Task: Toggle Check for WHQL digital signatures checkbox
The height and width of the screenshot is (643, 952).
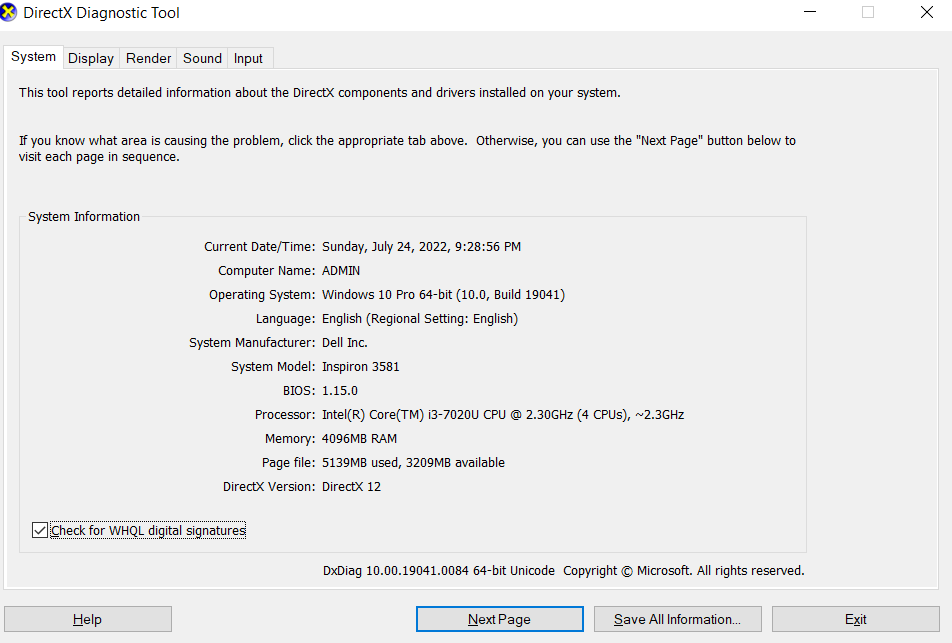Action: click(x=40, y=530)
